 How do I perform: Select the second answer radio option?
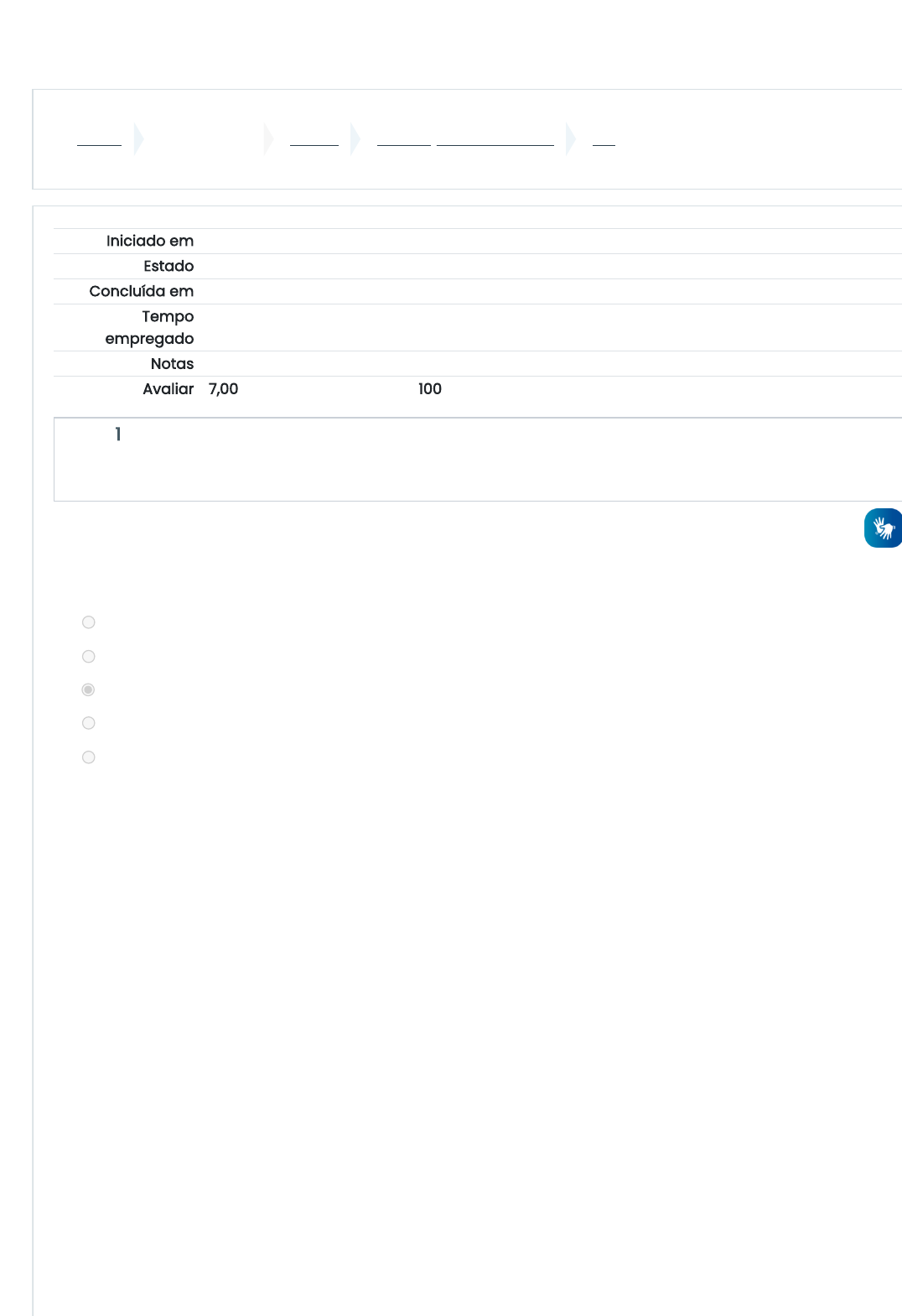(89, 657)
